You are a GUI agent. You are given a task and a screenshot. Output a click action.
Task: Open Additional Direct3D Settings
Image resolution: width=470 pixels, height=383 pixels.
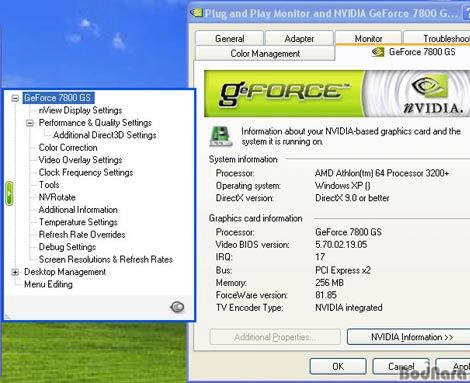(x=105, y=135)
